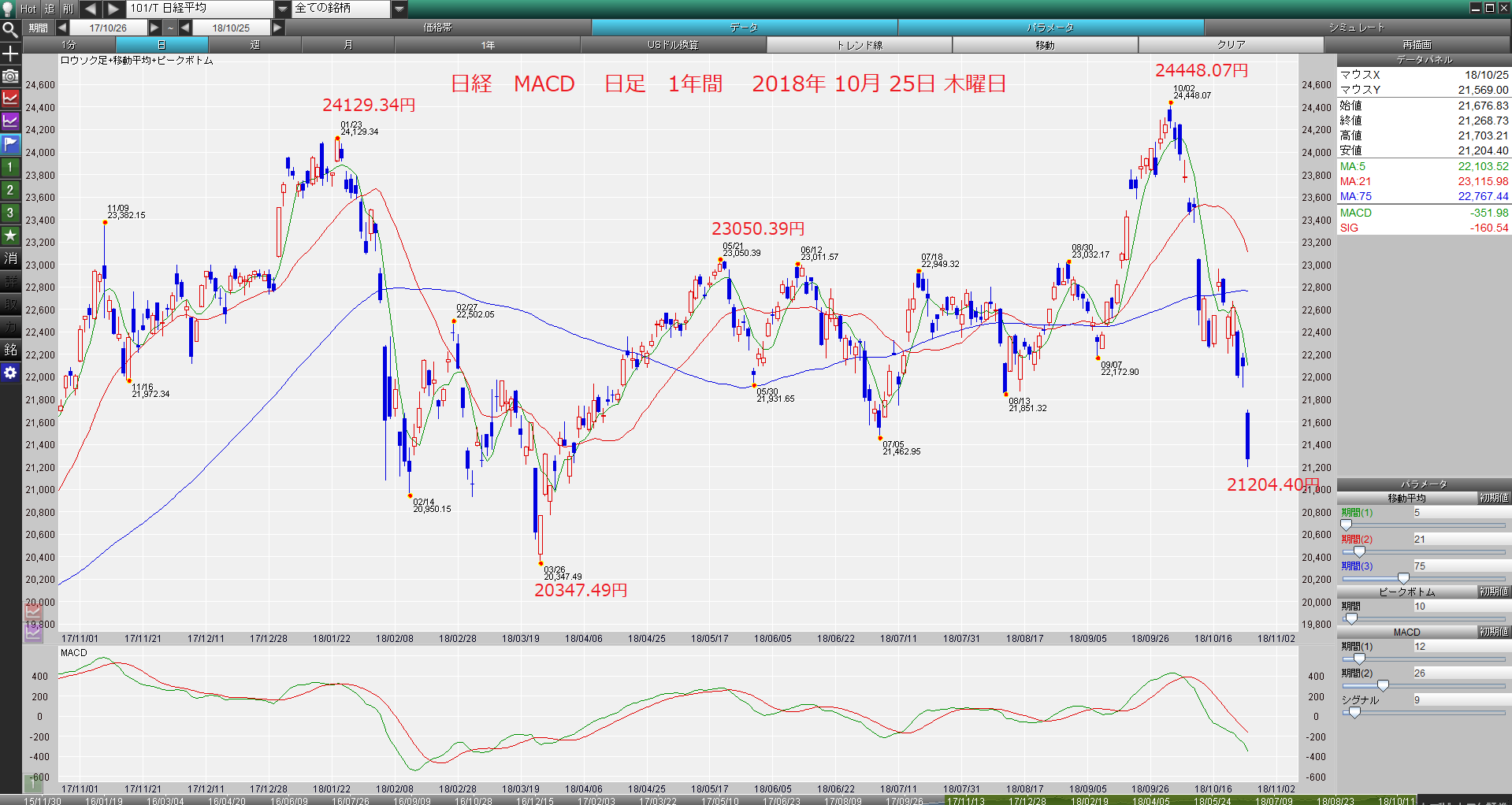Click the 期間 label button
Screen dimensions: 1512x805
pos(38,28)
